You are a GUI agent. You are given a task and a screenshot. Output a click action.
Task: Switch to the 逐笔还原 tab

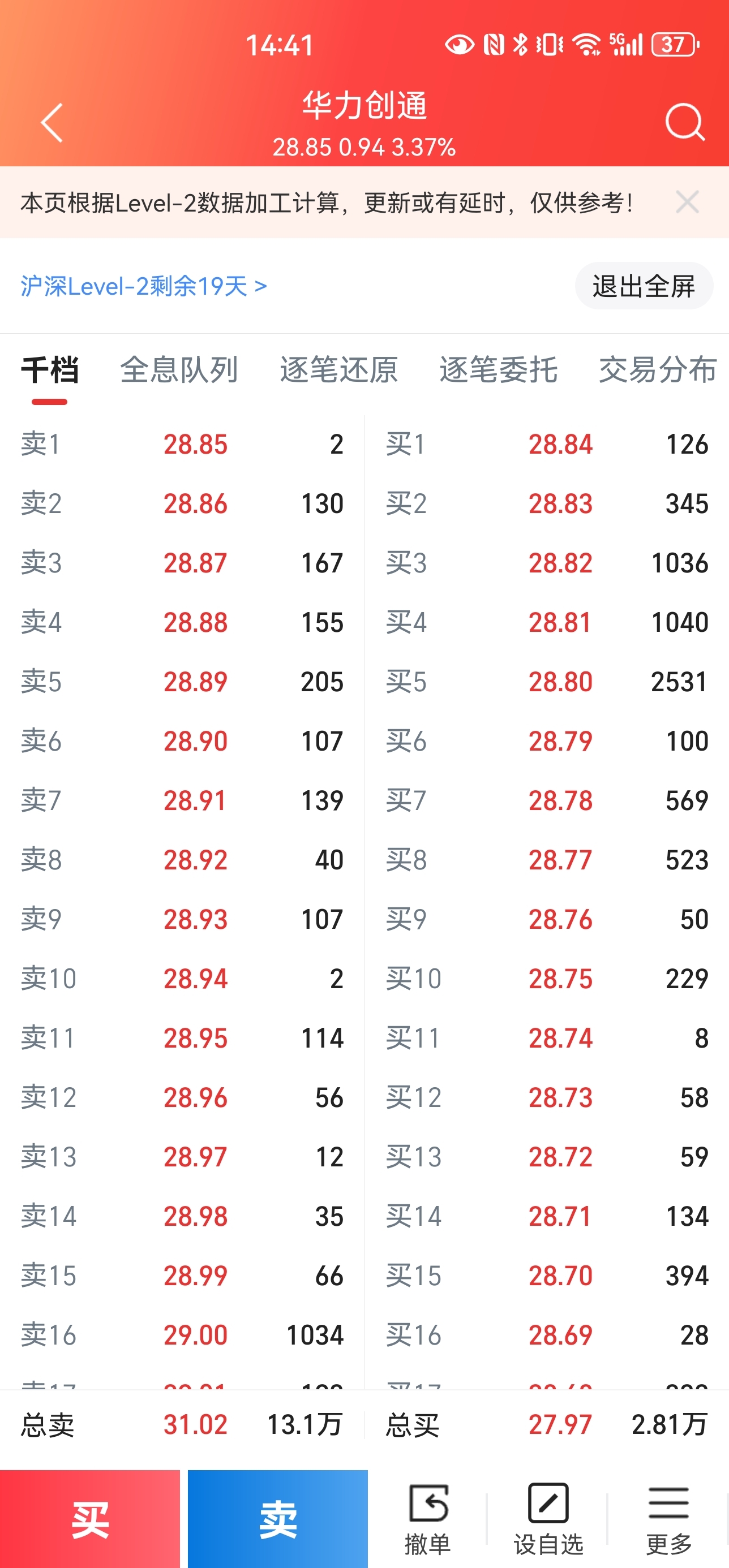[338, 369]
